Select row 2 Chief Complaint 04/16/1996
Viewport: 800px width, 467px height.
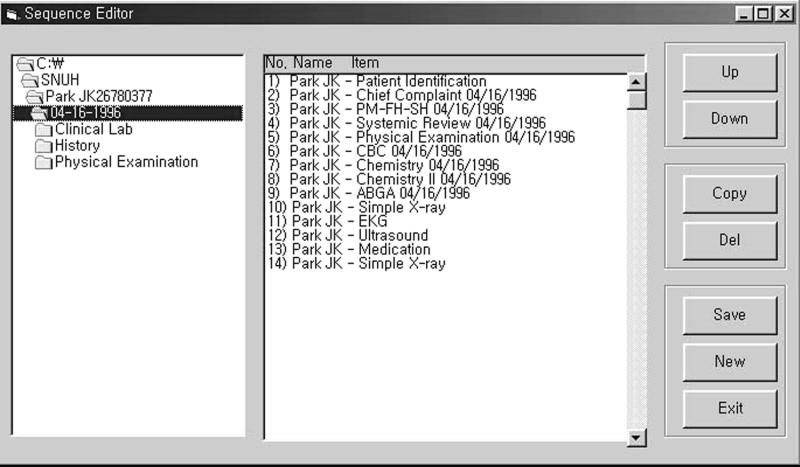(x=402, y=95)
